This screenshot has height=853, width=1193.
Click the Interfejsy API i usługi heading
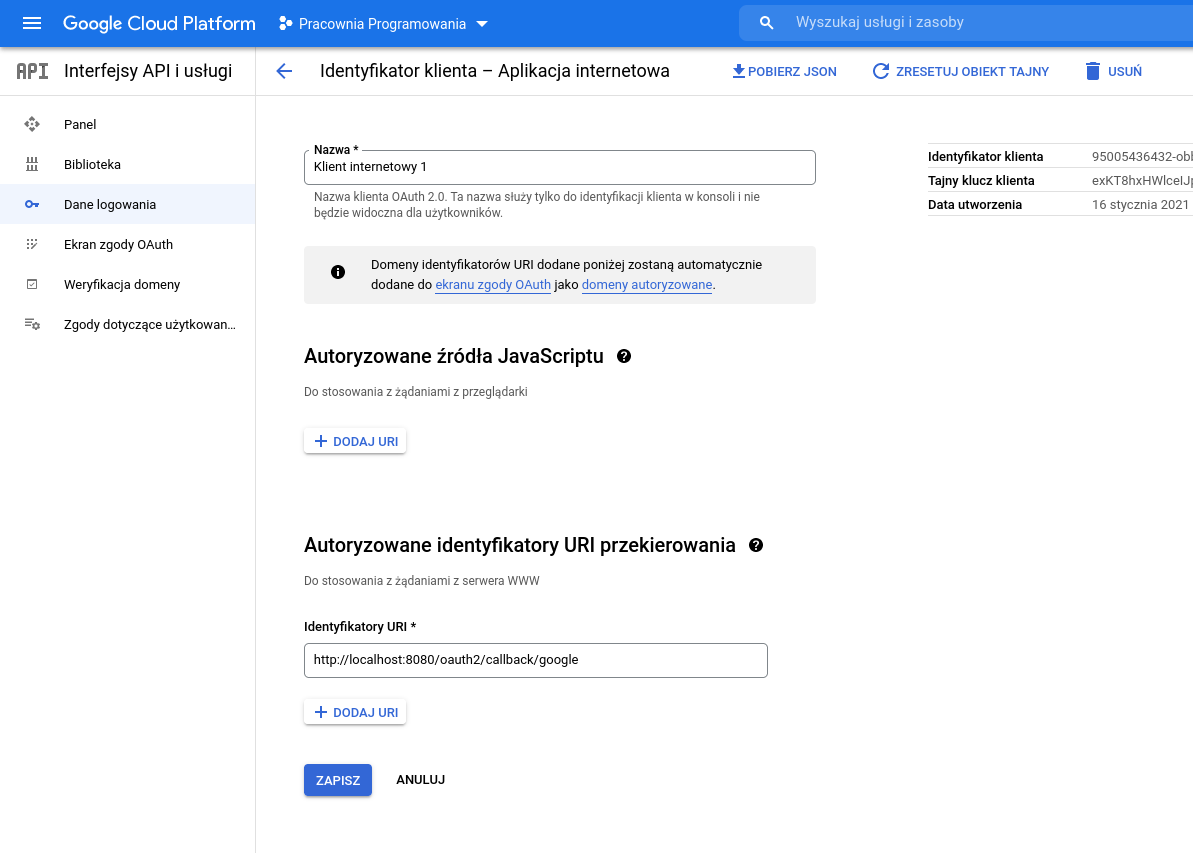[x=148, y=71]
